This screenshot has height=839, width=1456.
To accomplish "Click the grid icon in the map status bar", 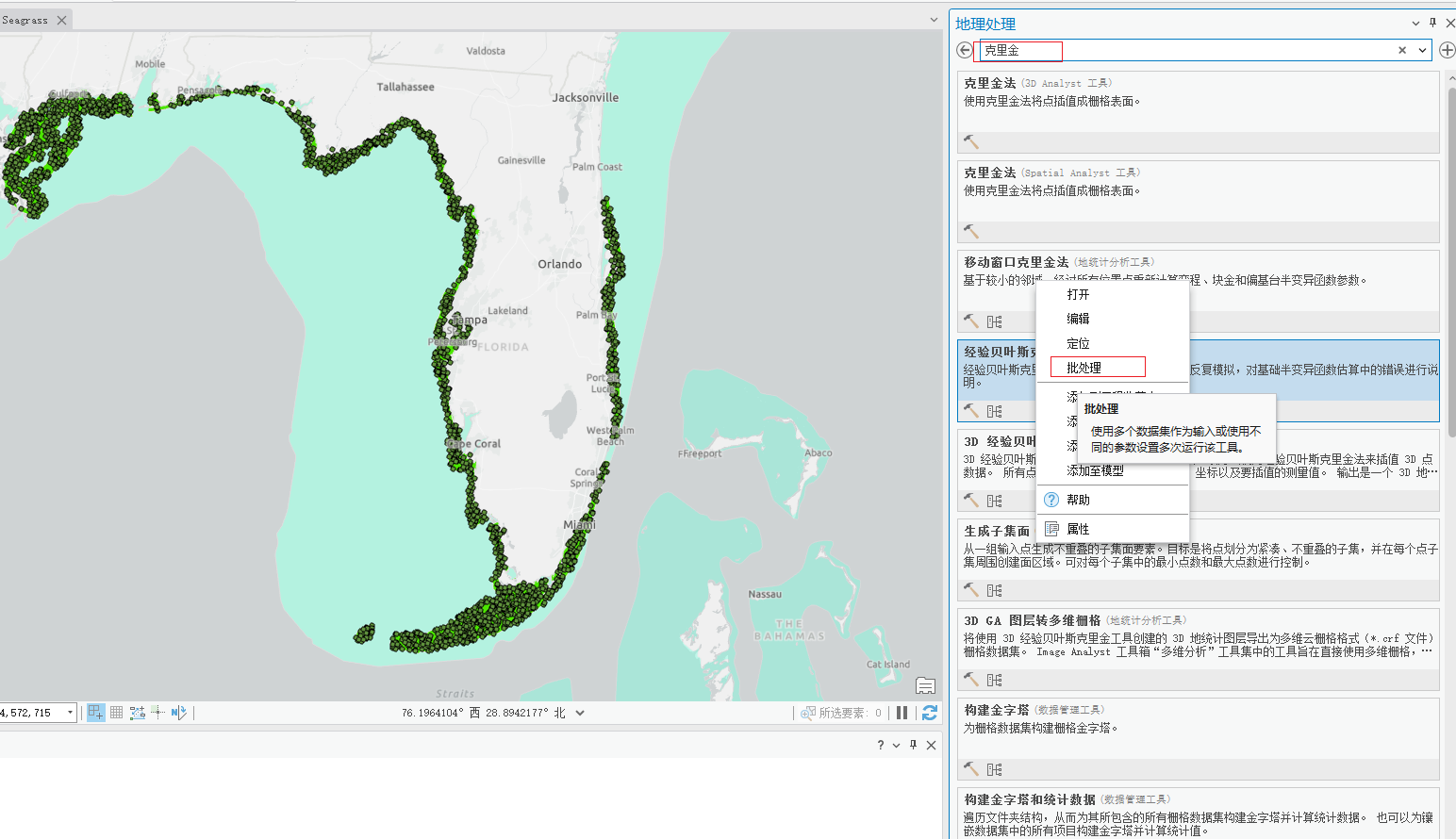I will tap(115, 712).
